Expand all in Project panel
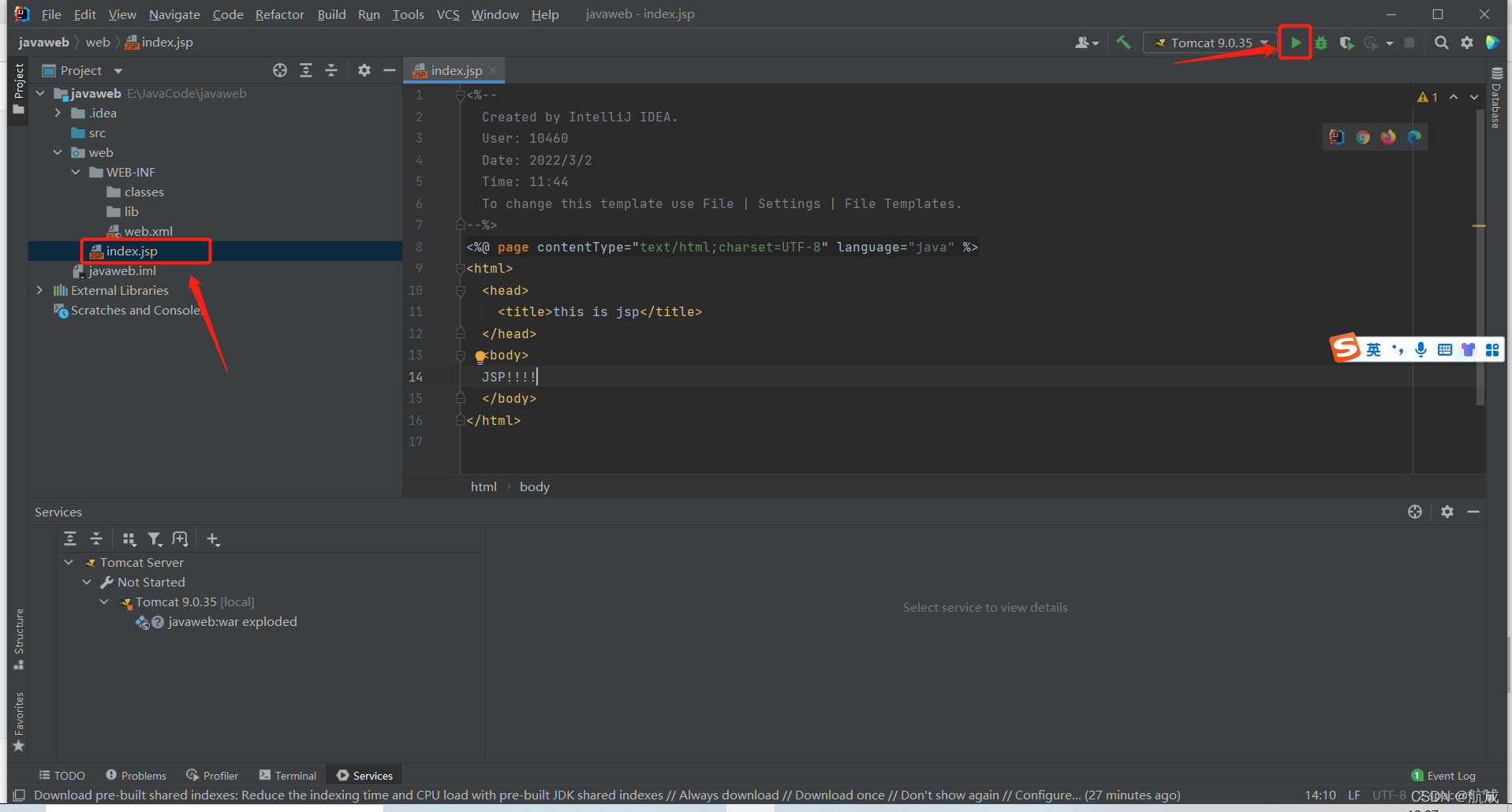 point(306,70)
